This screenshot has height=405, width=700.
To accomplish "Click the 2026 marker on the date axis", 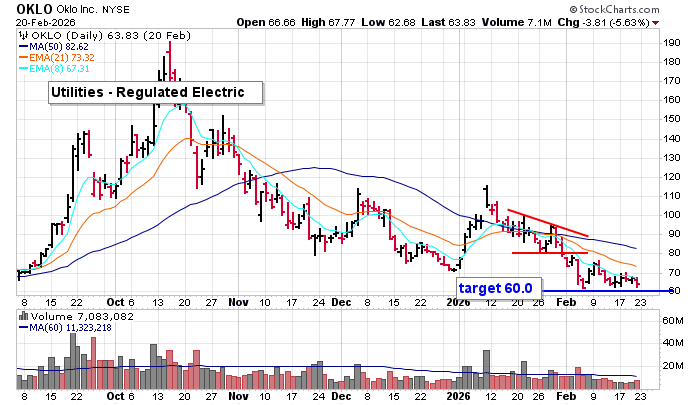I will tap(458, 301).
